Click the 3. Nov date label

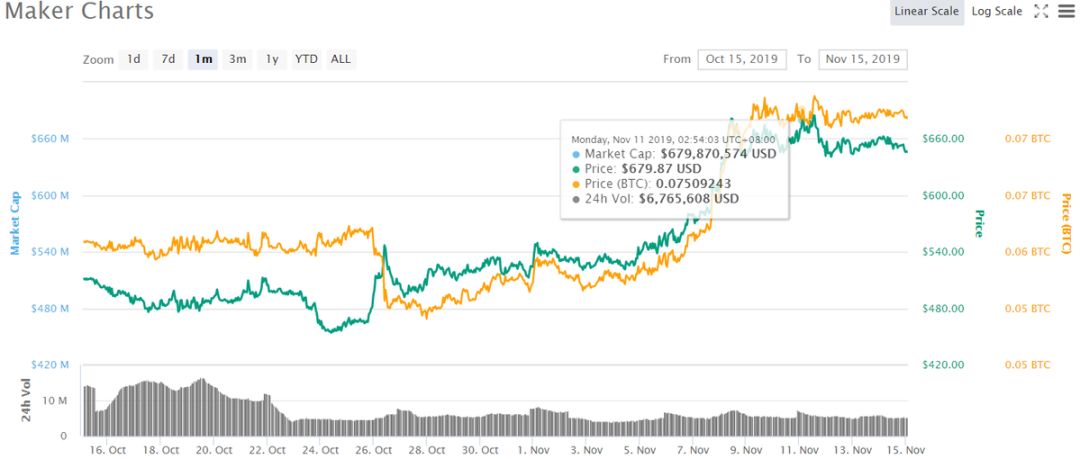[589, 450]
